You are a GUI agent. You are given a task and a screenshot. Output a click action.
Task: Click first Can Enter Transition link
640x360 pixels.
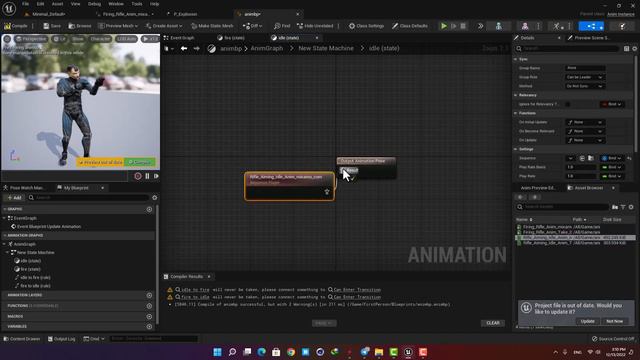357,290
